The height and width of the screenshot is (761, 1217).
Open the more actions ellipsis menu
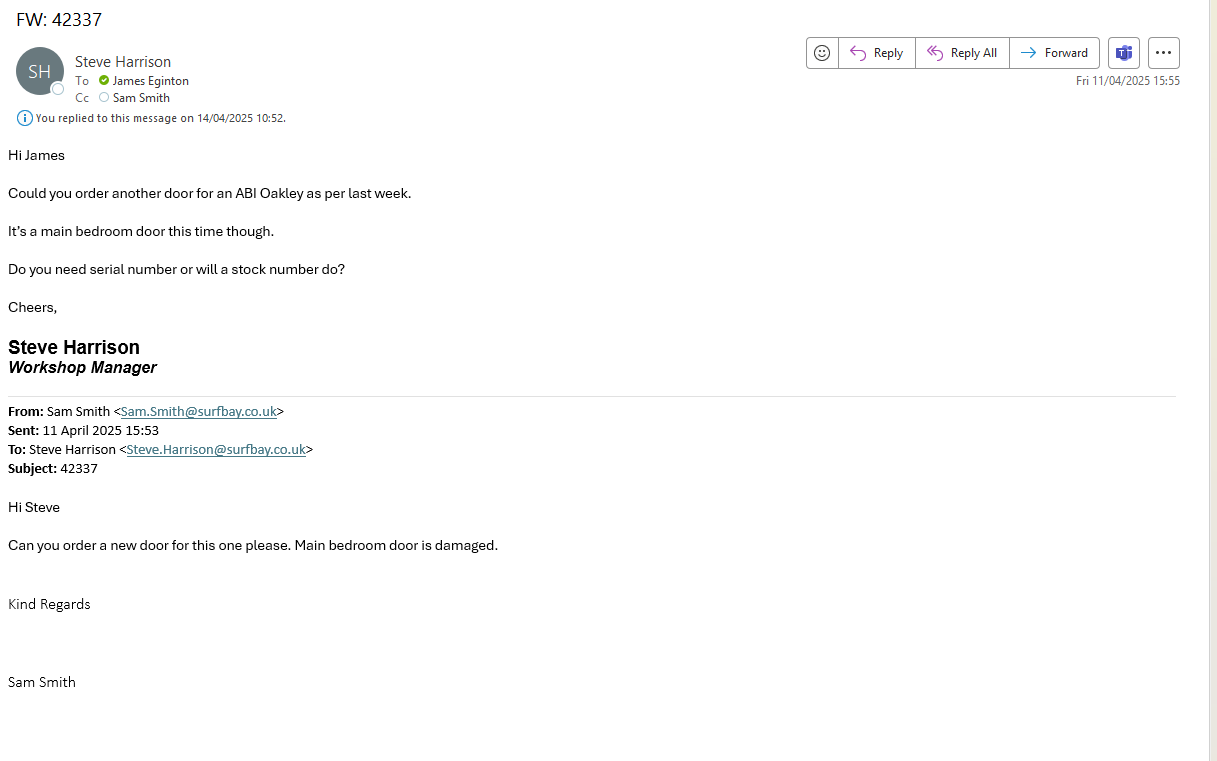pos(1163,53)
